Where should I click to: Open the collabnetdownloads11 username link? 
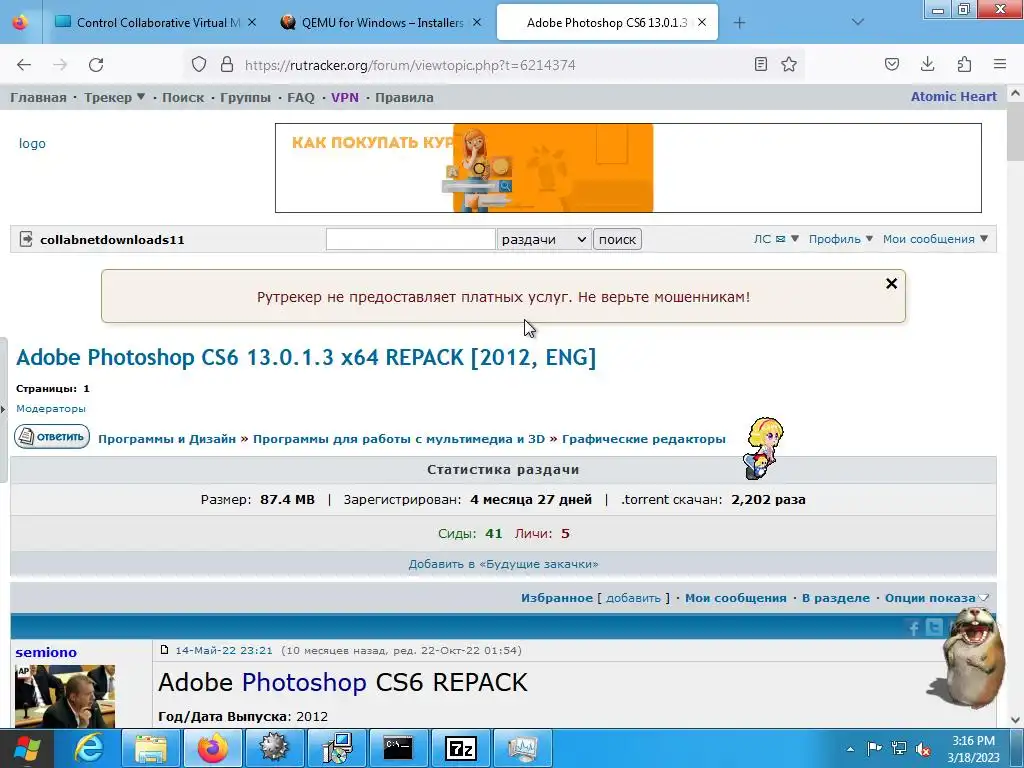pyautogui.click(x=112, y=240)
